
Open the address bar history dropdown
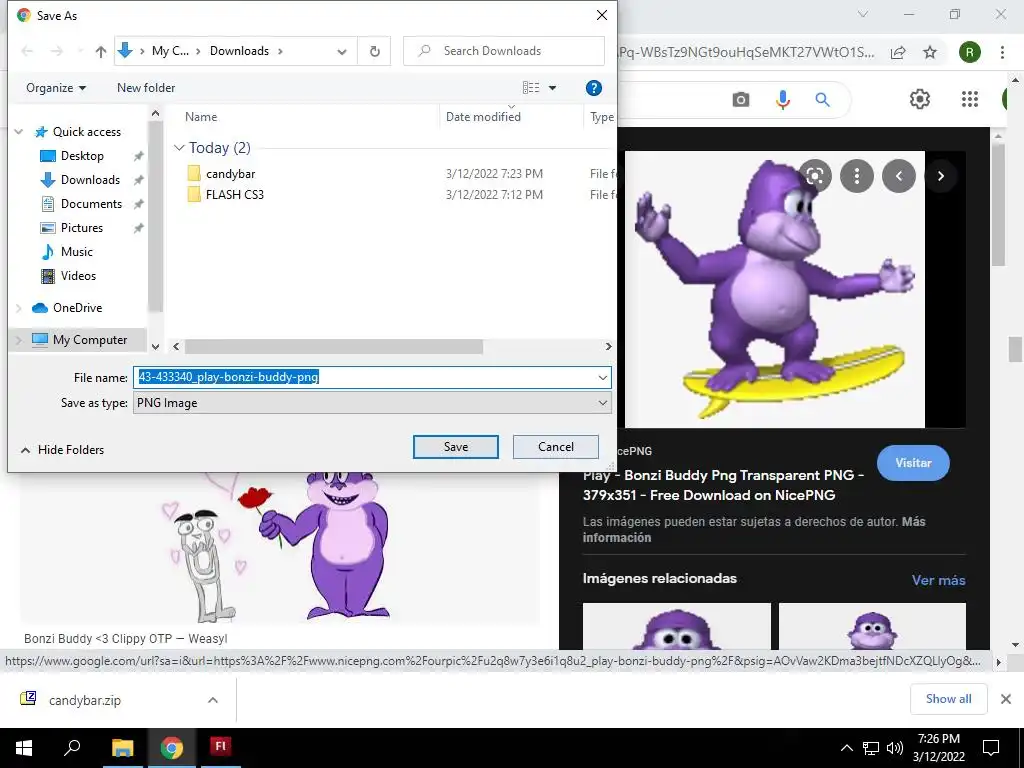[x=342, y=52]
